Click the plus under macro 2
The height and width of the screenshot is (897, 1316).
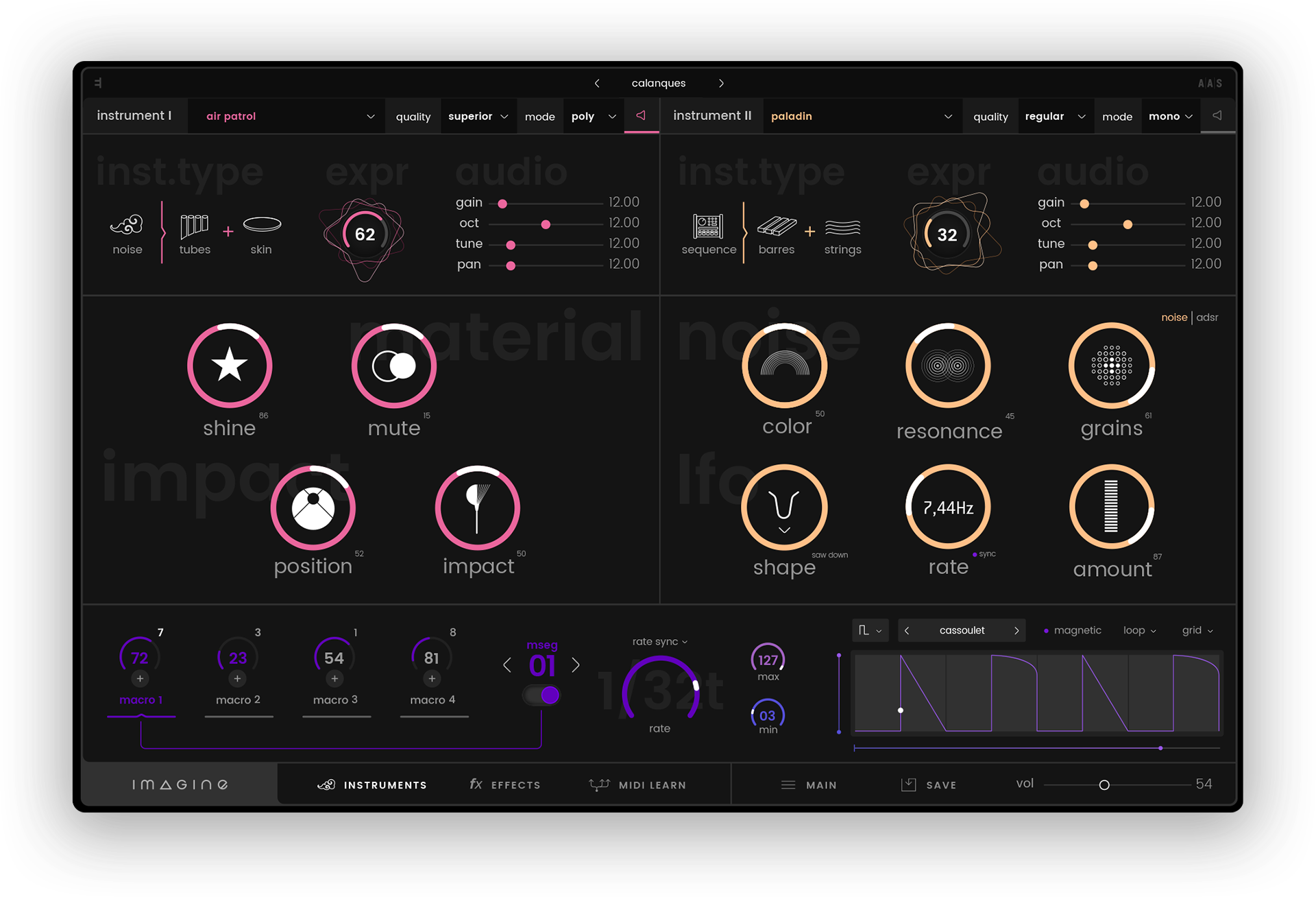point(237,678)
